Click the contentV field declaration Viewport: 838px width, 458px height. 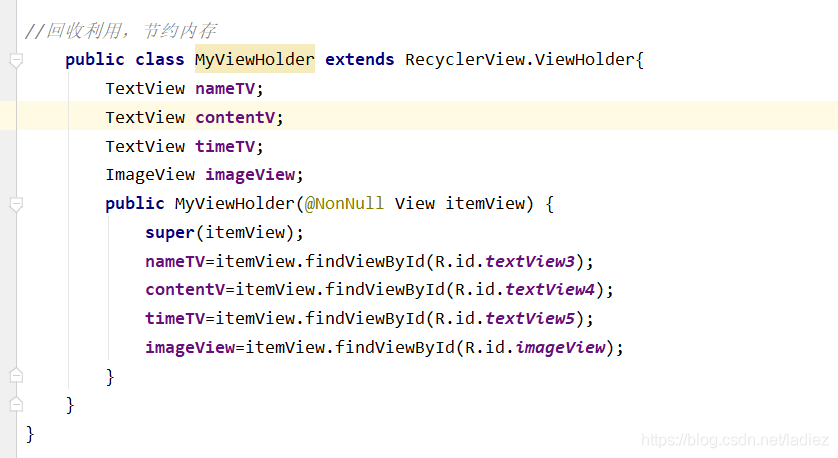(194, 117)
